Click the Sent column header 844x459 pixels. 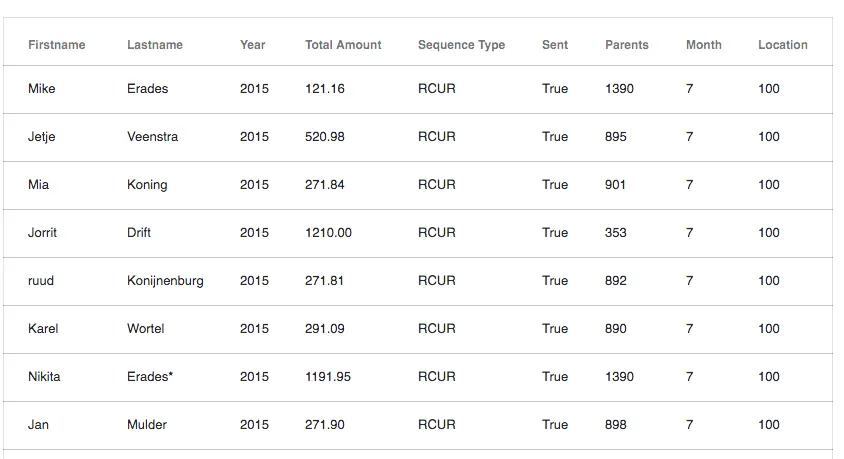(555, 45)
